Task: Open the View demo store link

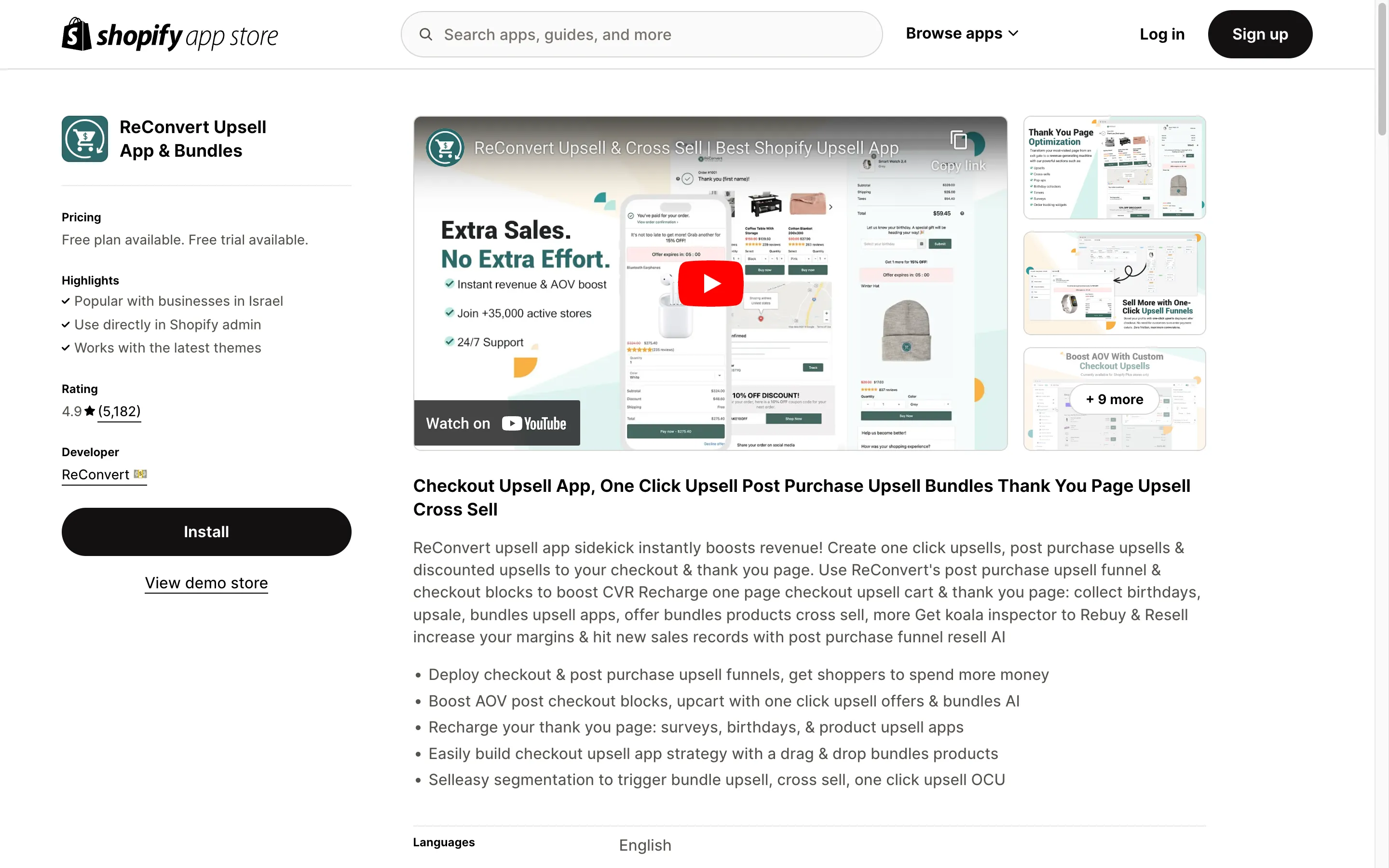Action: pyautogui.click(x=206, y=583)
